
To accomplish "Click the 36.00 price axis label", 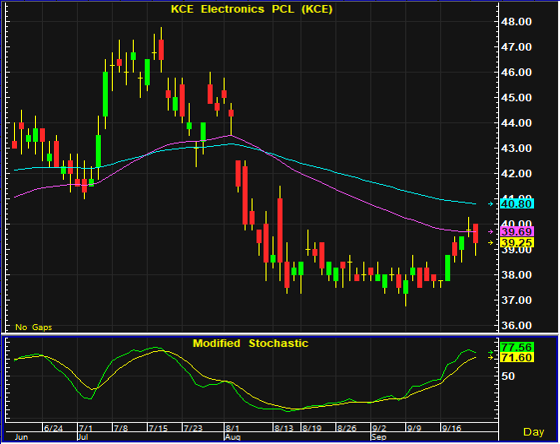I will click(516, 325).
